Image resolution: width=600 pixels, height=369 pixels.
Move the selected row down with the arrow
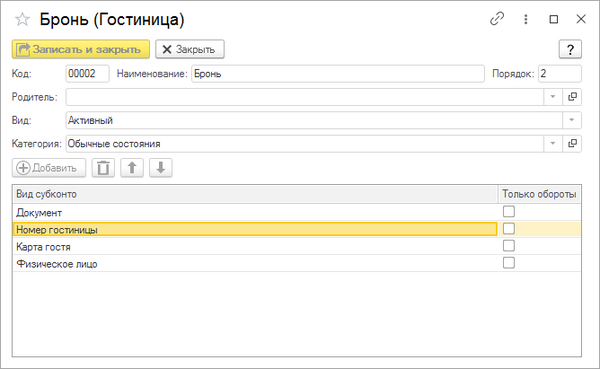(x=161, y=168)
